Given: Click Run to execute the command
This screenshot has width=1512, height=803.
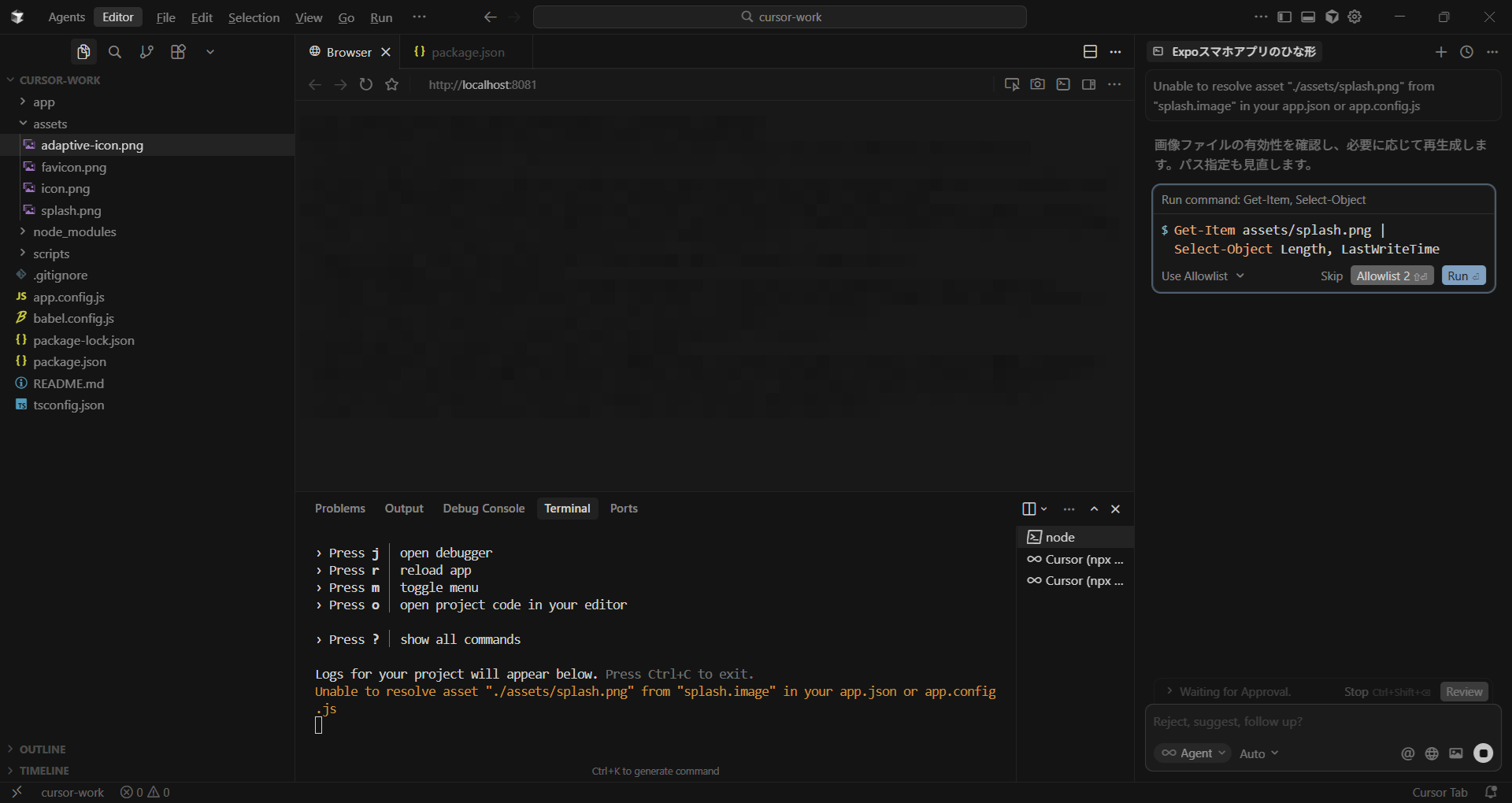Looking at the screenshot, I should [1463, 276].
